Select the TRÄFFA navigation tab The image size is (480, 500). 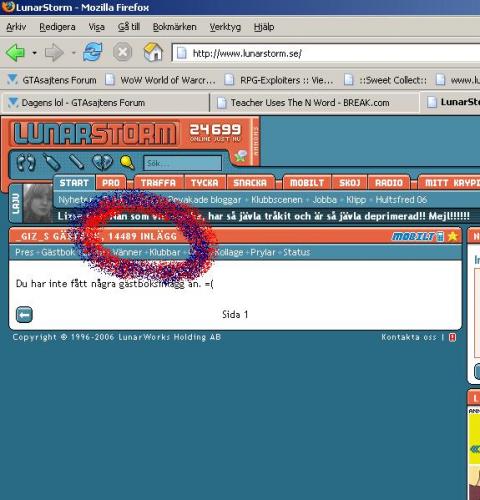[158, 183]
